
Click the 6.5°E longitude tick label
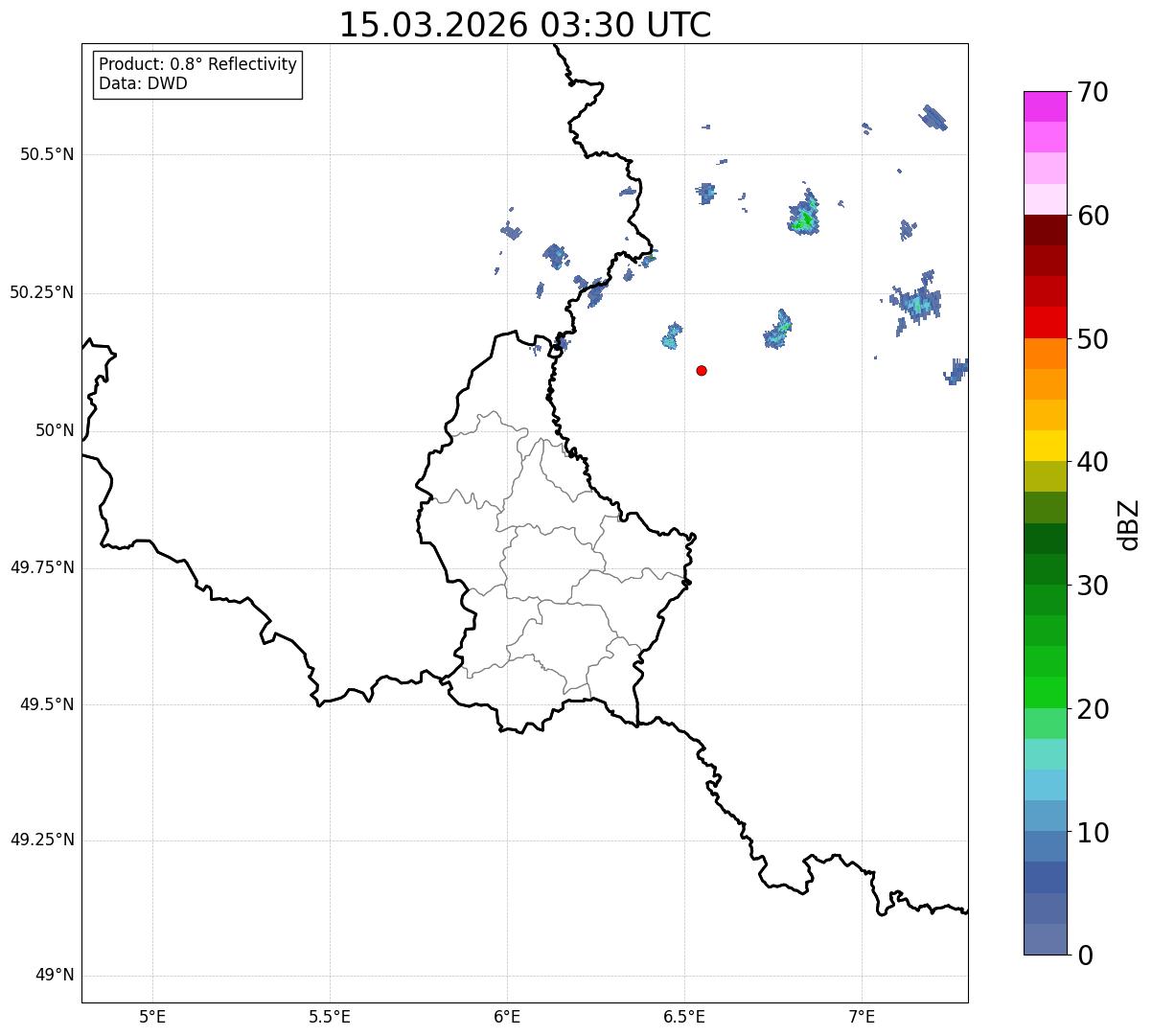pos(684,1016)
